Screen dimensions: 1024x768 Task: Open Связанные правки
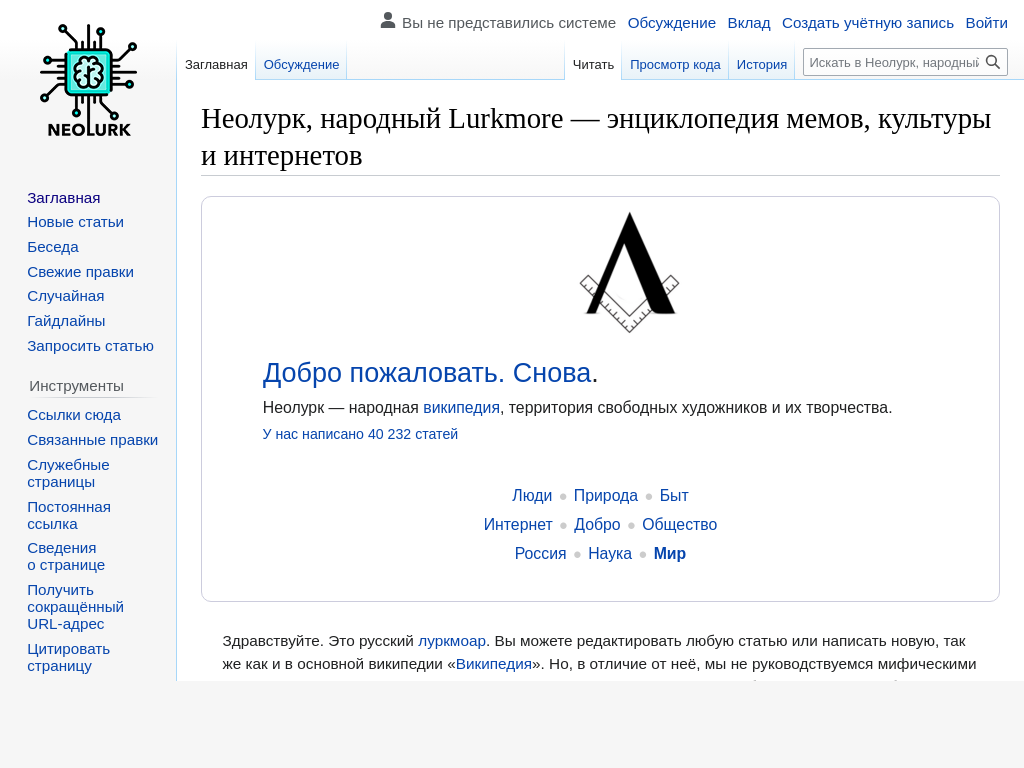click(x=93, y=440)
